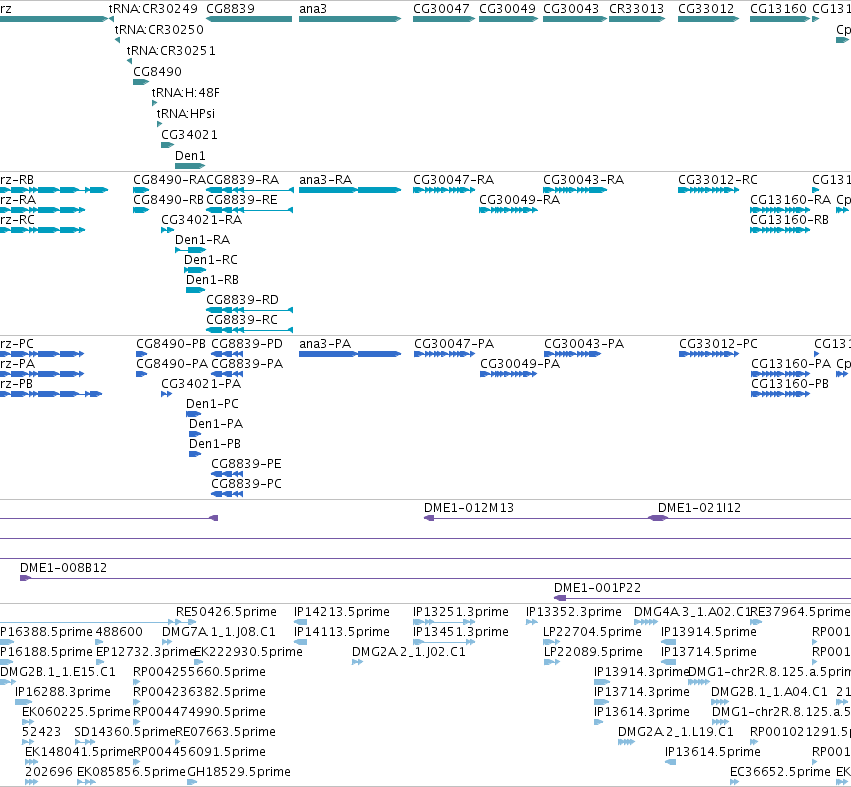Select protein Den1-PC label
The height and width of the screenshot is (787, 851).
click(212, 404)
